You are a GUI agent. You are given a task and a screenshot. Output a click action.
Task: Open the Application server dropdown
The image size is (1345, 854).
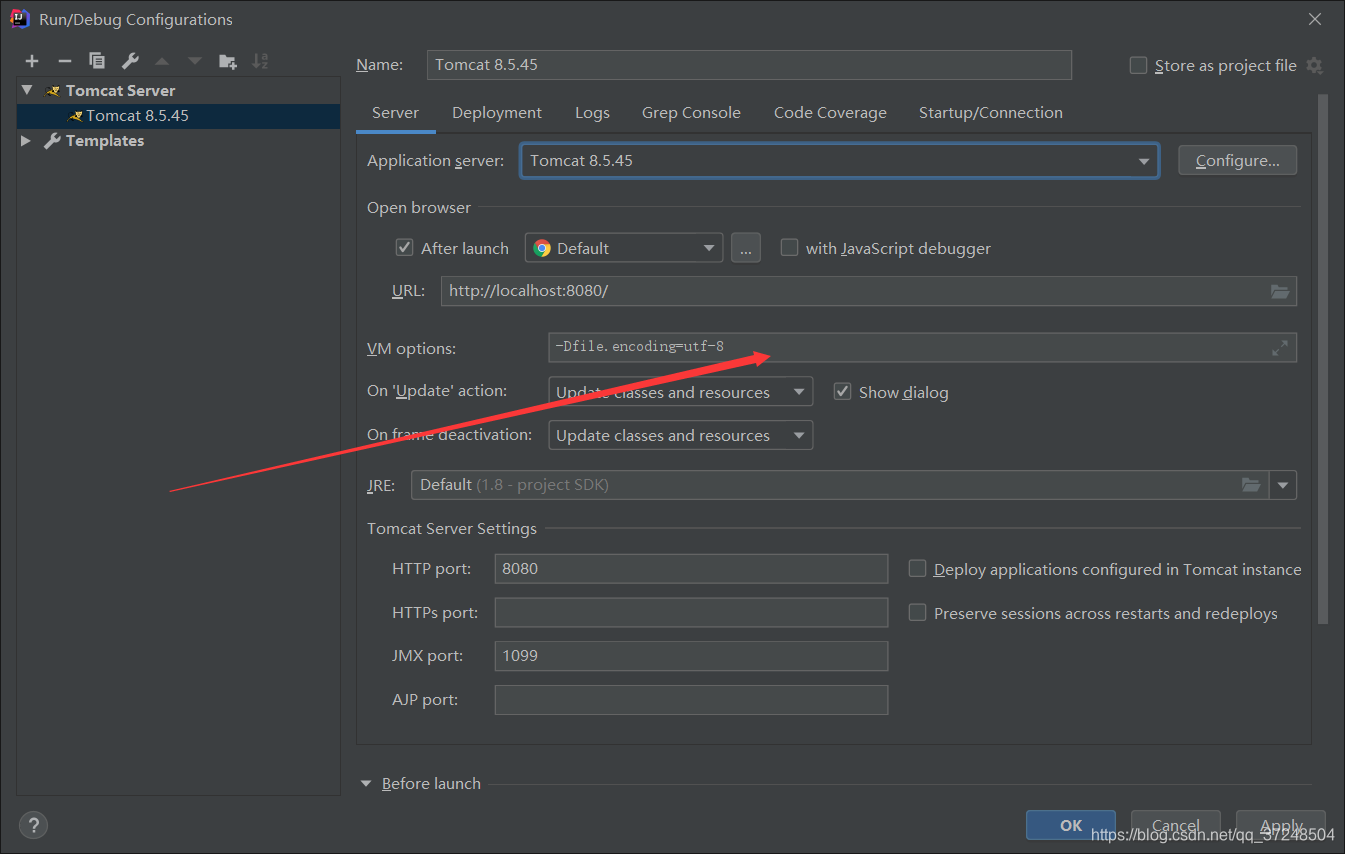coord(839,160)
